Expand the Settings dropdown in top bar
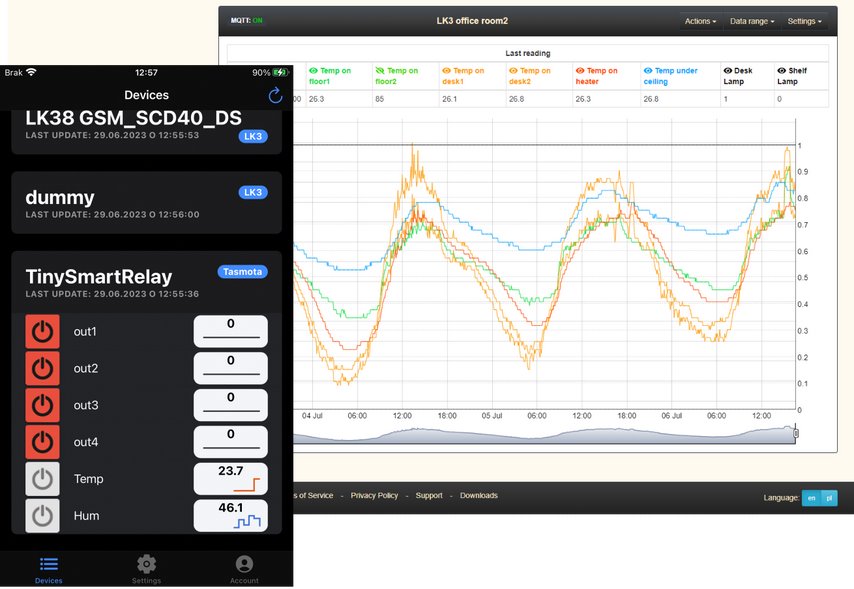Image resolution: width=854 pixels, height=589 pixels. click(804, 21)
